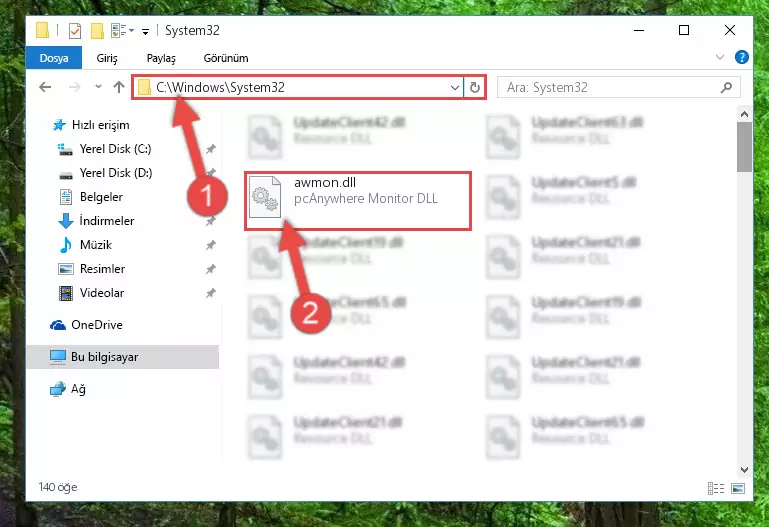Refresh the System32 folder view

click(x=474, y=87)
